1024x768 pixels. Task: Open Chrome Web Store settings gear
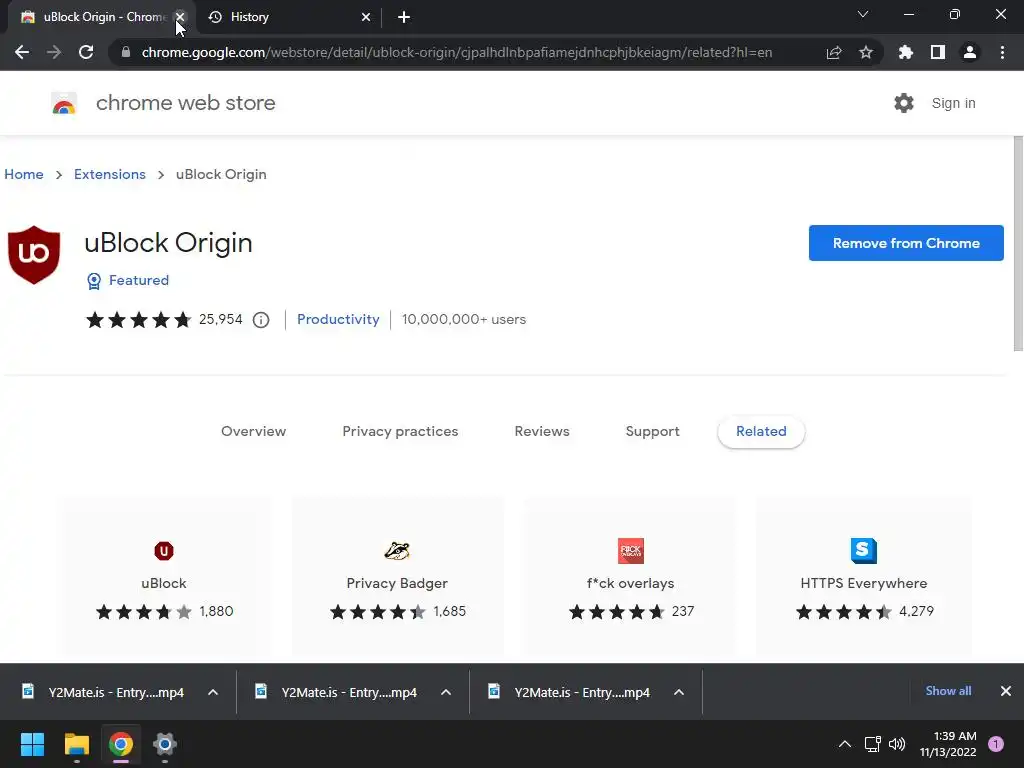point(904,103)
